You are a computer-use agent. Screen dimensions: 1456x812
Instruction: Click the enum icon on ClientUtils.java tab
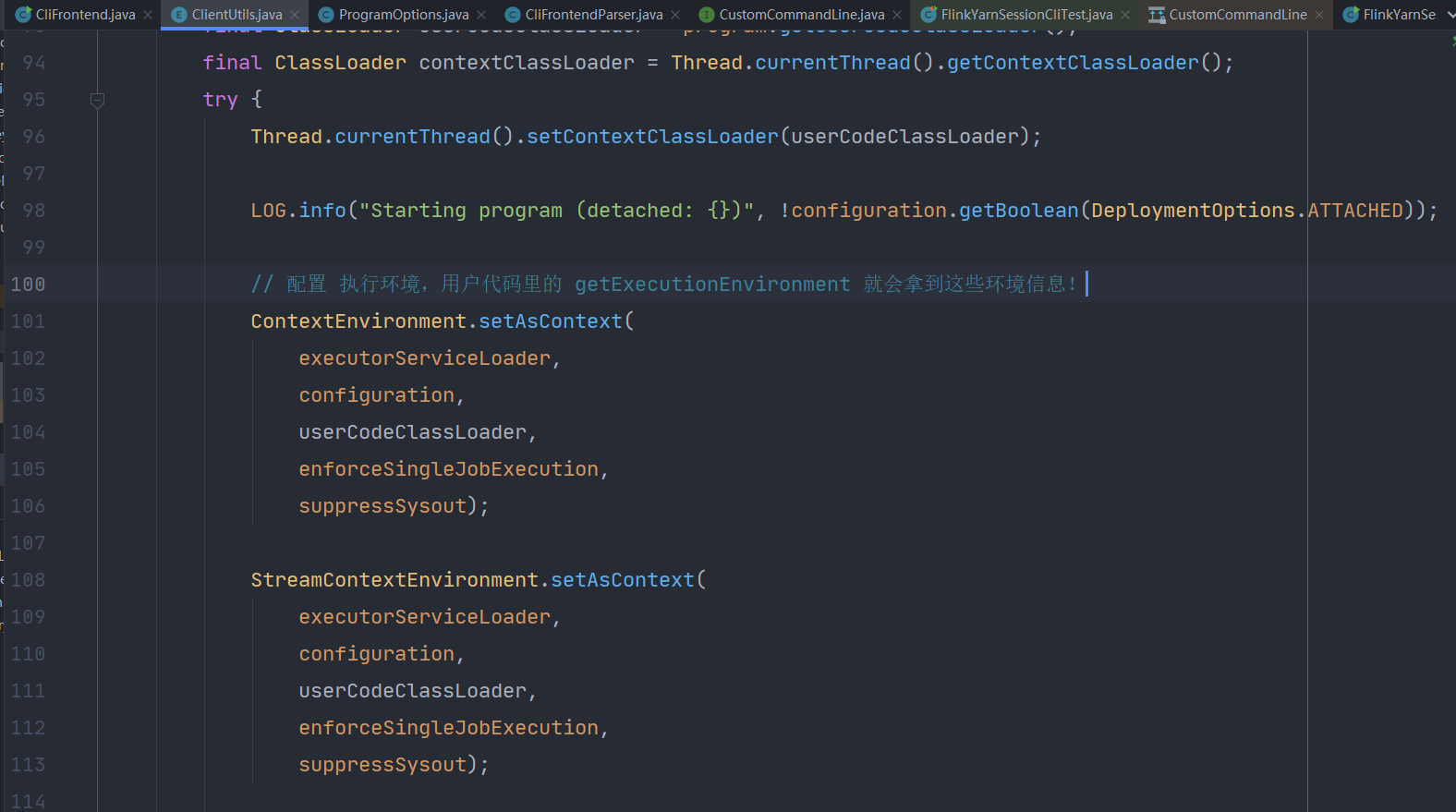[179, 15]
